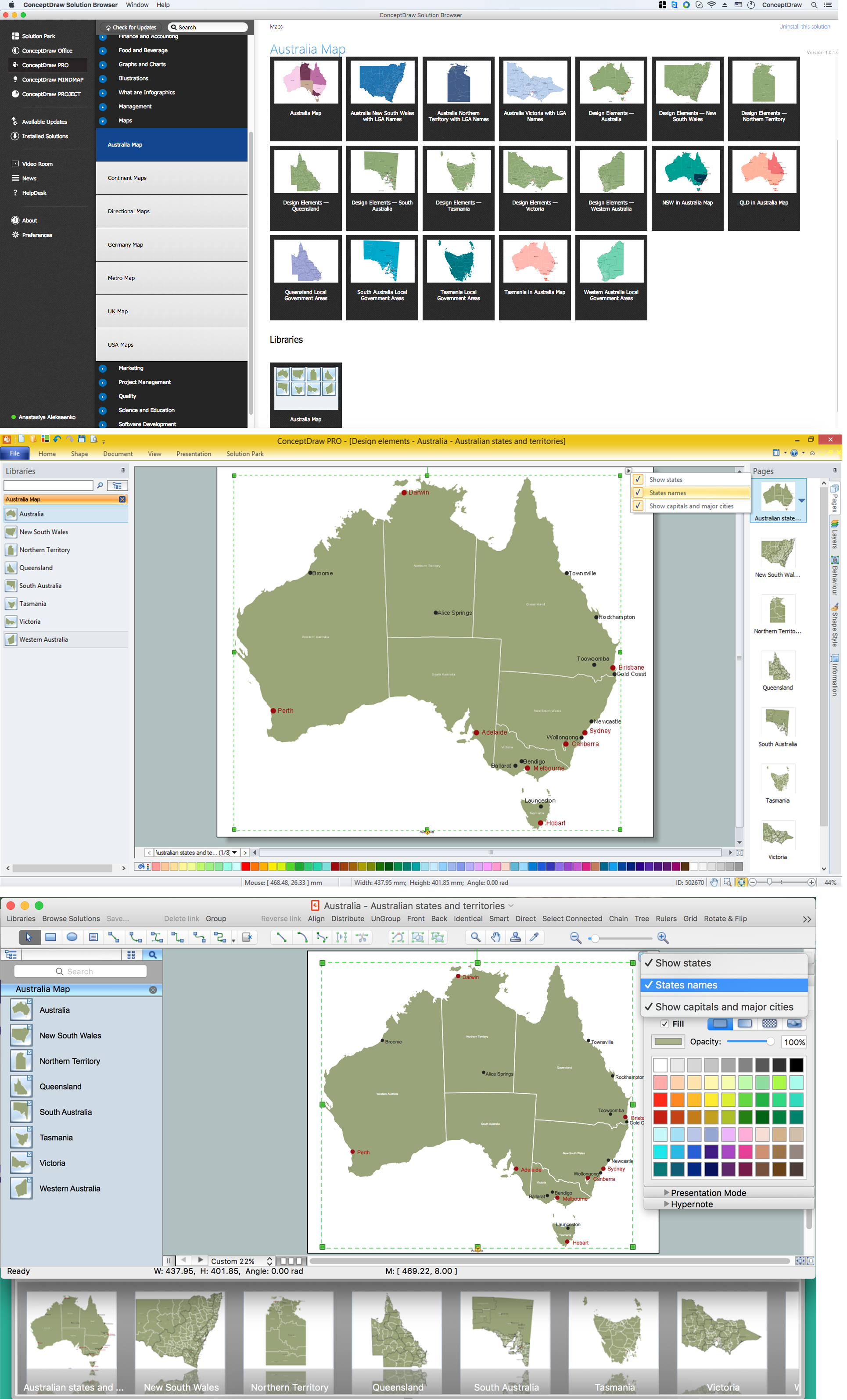Screen dimensions: 847x1400
Task: Pick the eyedropper tool
Action: [x=534, y=937]
